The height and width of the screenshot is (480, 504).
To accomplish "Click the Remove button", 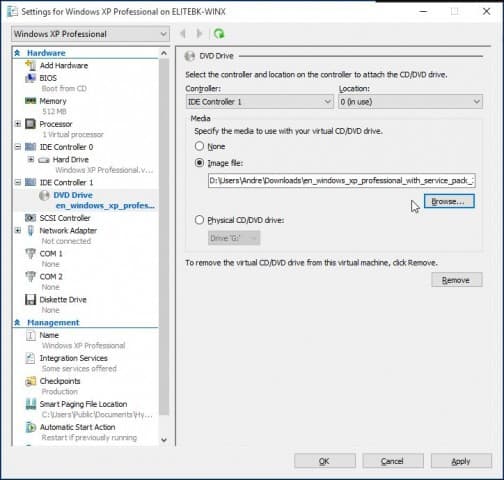I will pyautogui.click(x=456, y=280).
